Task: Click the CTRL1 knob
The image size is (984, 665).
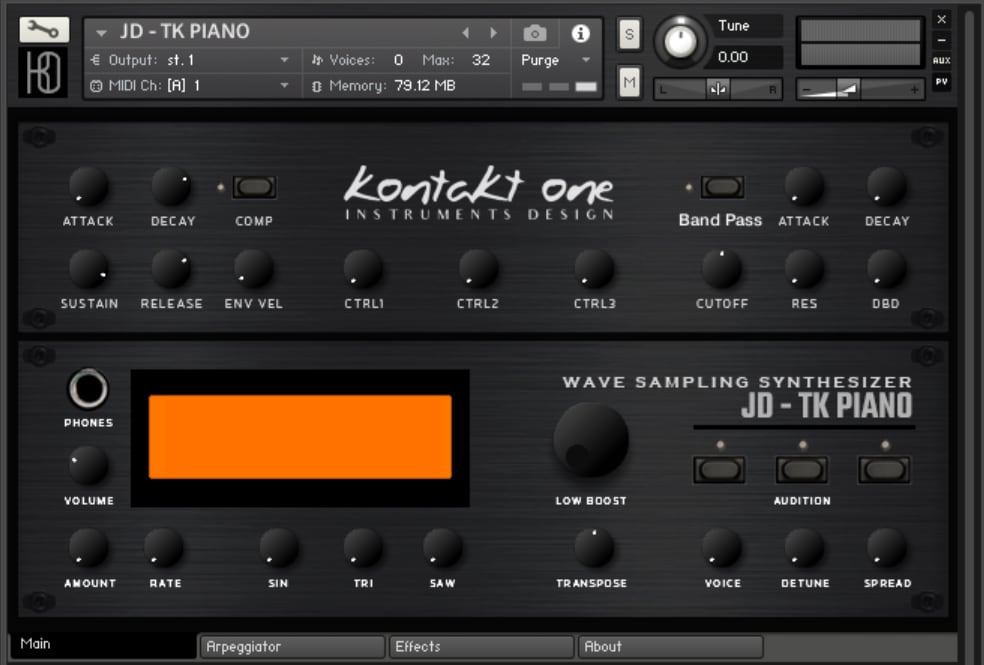Action: (363, 269)
